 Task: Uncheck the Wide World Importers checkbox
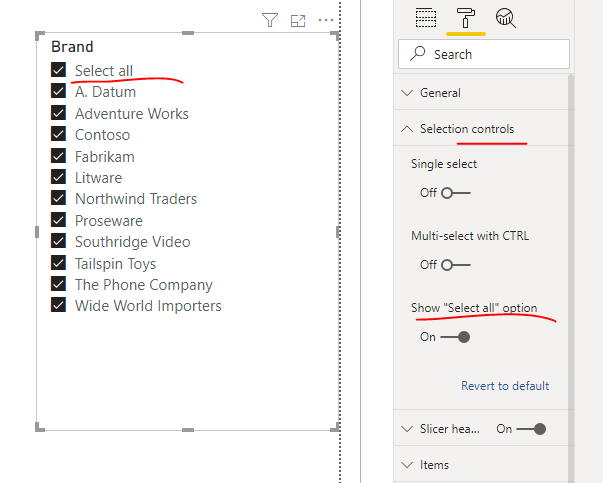tap(58, 305)
